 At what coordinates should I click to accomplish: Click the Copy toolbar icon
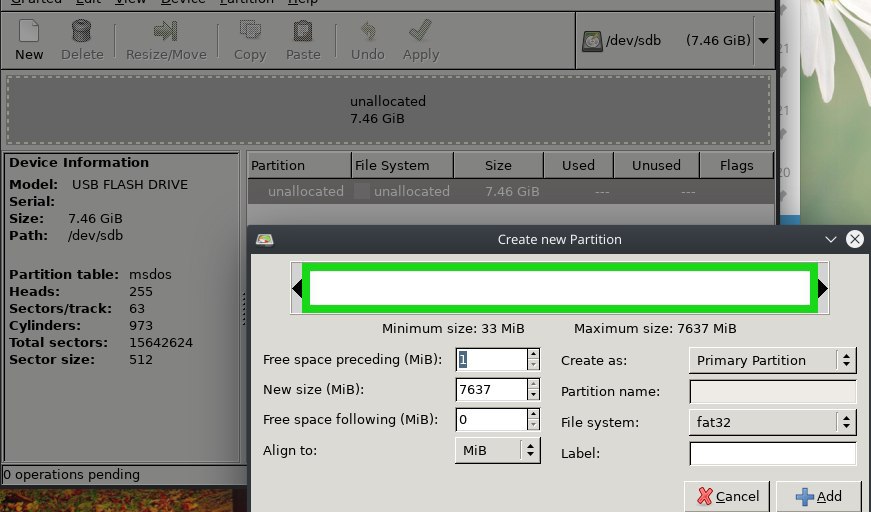pos(250,29)
